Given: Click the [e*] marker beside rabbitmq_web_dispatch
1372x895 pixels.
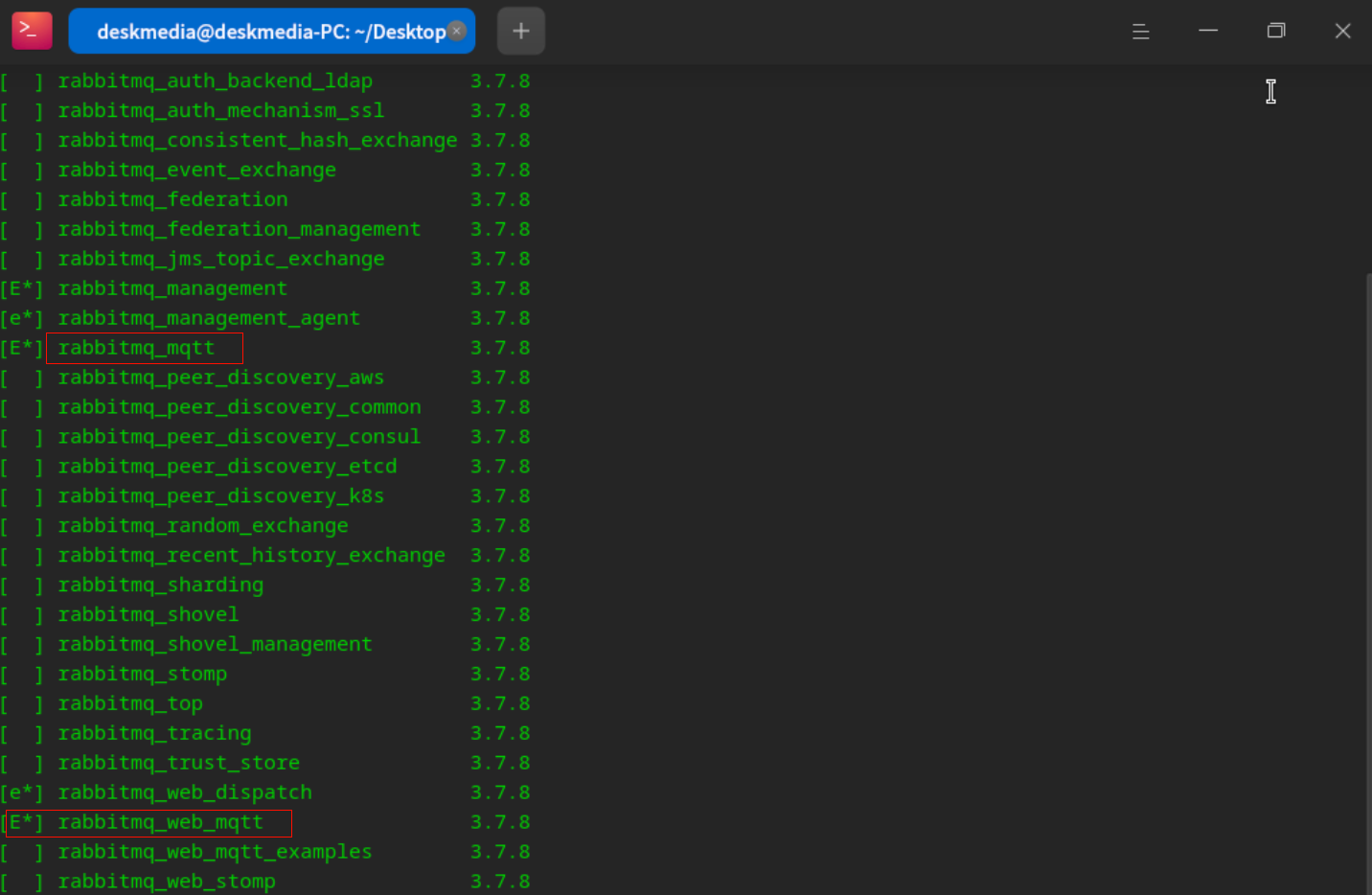Looking at the screenshot, I should tap(22, 792).
